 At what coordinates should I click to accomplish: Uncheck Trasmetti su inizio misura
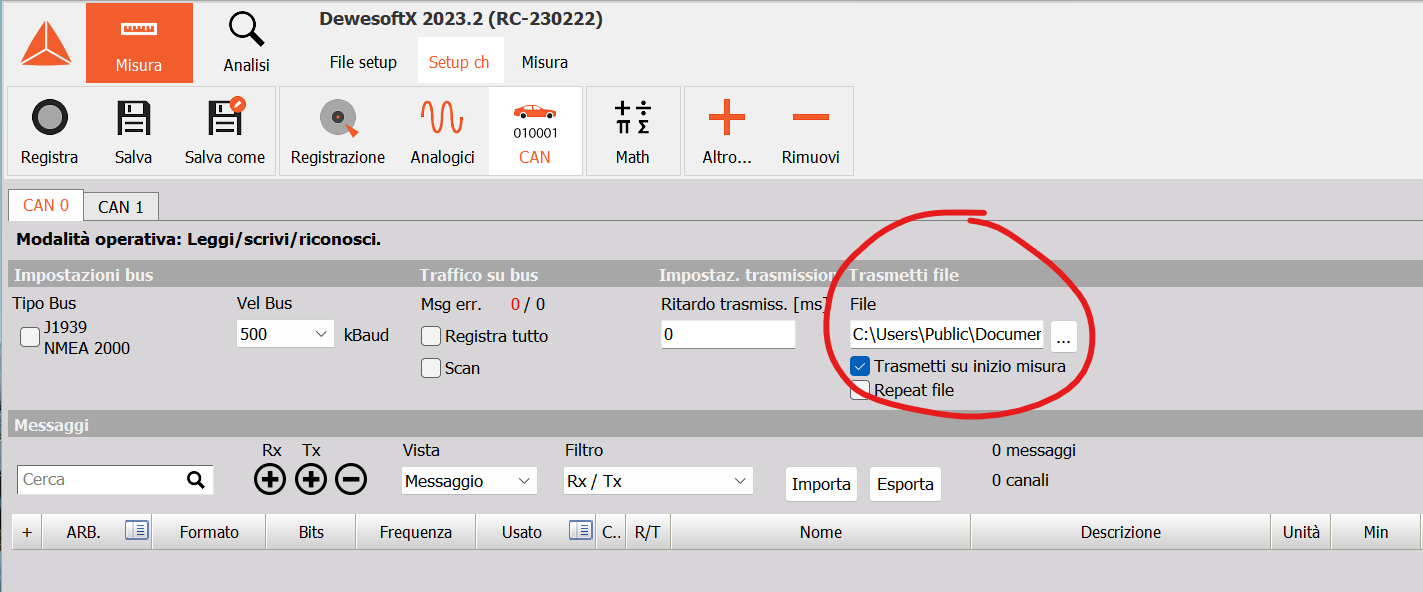(860, 366)
